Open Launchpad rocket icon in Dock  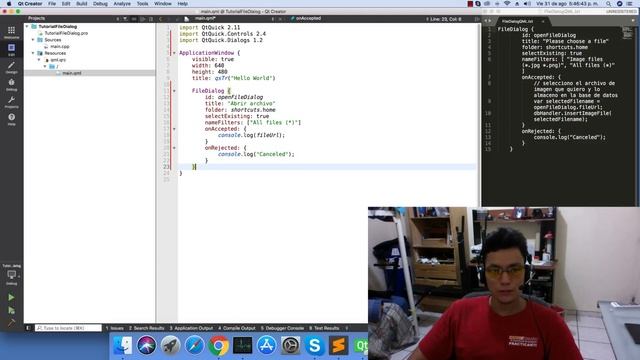(170, 345)
